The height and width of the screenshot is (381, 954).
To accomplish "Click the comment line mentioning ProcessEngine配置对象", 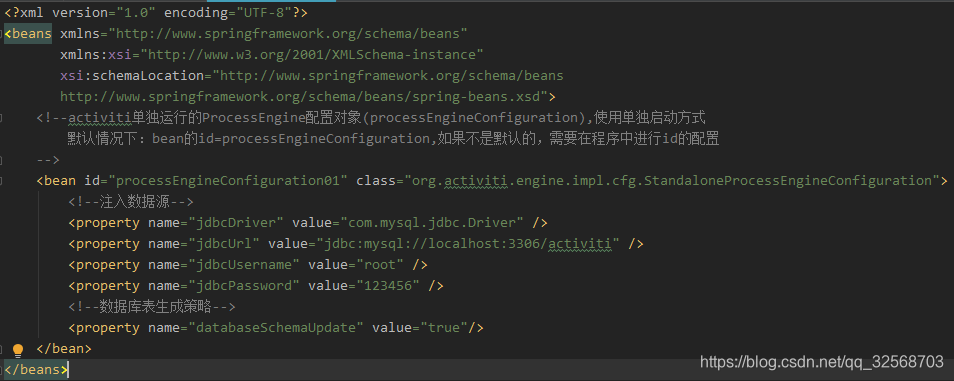I will (x=371, y=117).
